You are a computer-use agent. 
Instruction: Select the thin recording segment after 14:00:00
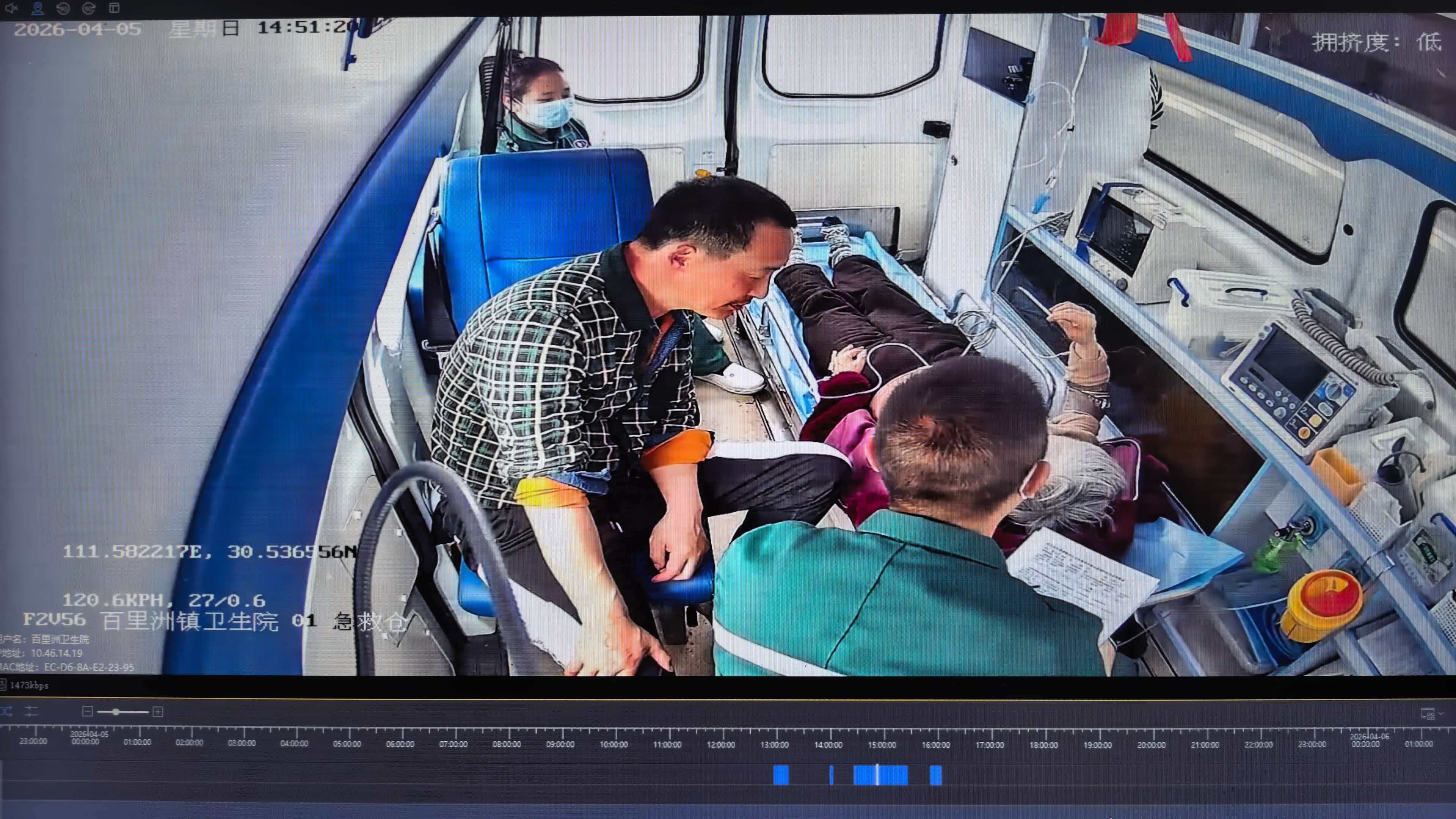pyautogui.click(x=831, y=775)
